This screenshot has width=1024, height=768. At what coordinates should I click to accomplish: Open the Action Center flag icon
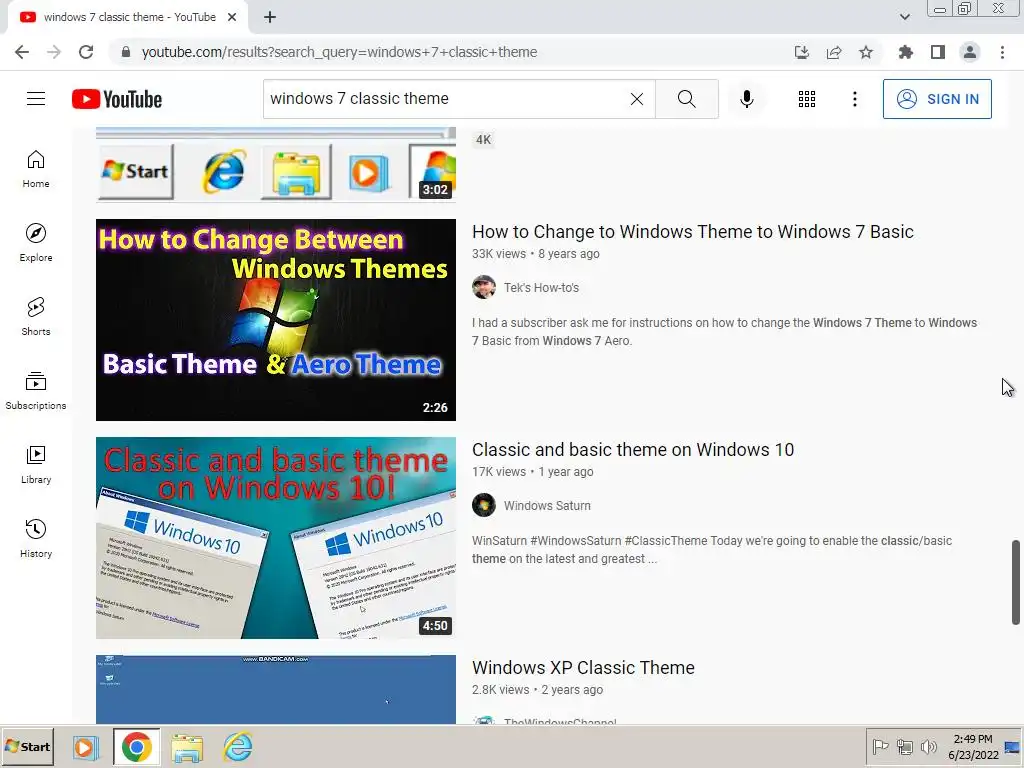click(880, 746)
